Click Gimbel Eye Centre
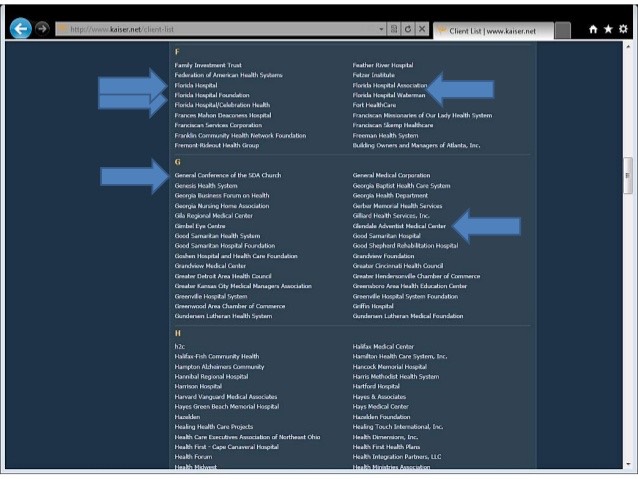Image resolution: width=638 pixels, height=479 pixels. pos(200,226)
